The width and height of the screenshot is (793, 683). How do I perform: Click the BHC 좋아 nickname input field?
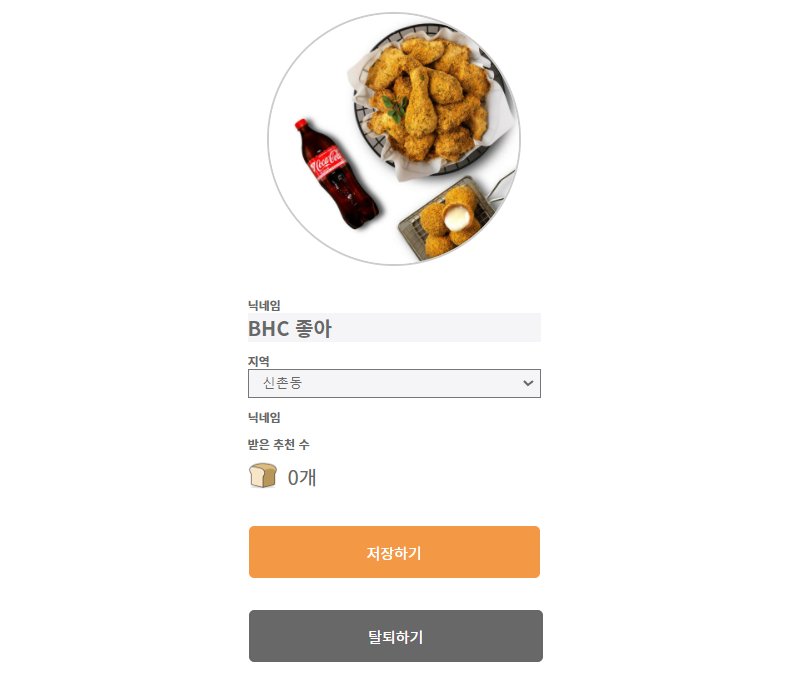(x=394, y=328)
